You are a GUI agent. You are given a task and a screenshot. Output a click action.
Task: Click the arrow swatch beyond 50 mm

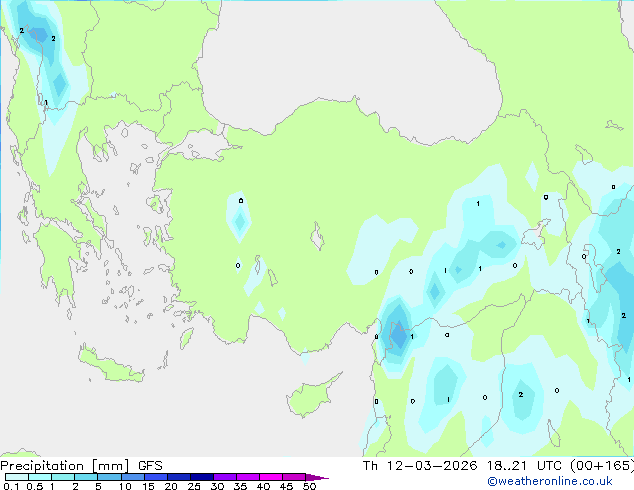pos(317,477)
